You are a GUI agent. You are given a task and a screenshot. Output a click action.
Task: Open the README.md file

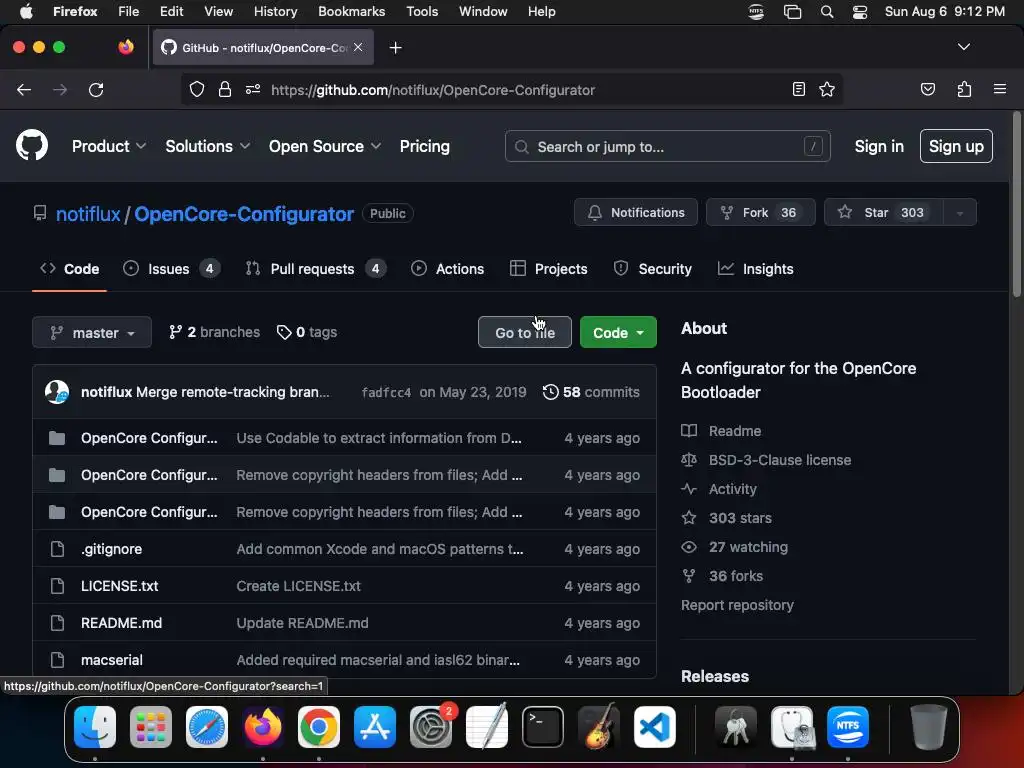121,623
